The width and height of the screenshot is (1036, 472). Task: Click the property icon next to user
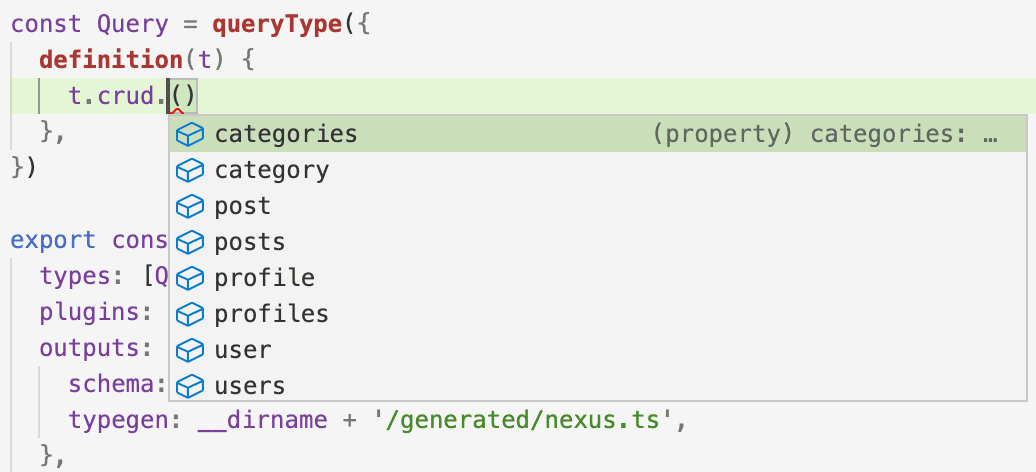click(189, 350)
